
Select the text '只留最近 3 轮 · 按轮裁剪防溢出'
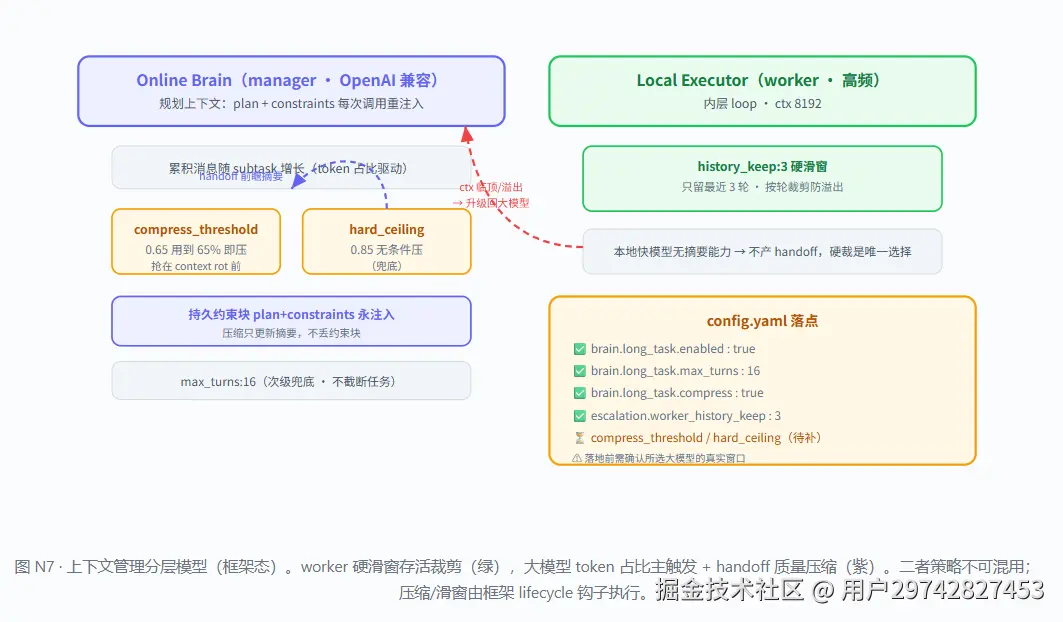(x=763, y=187)
